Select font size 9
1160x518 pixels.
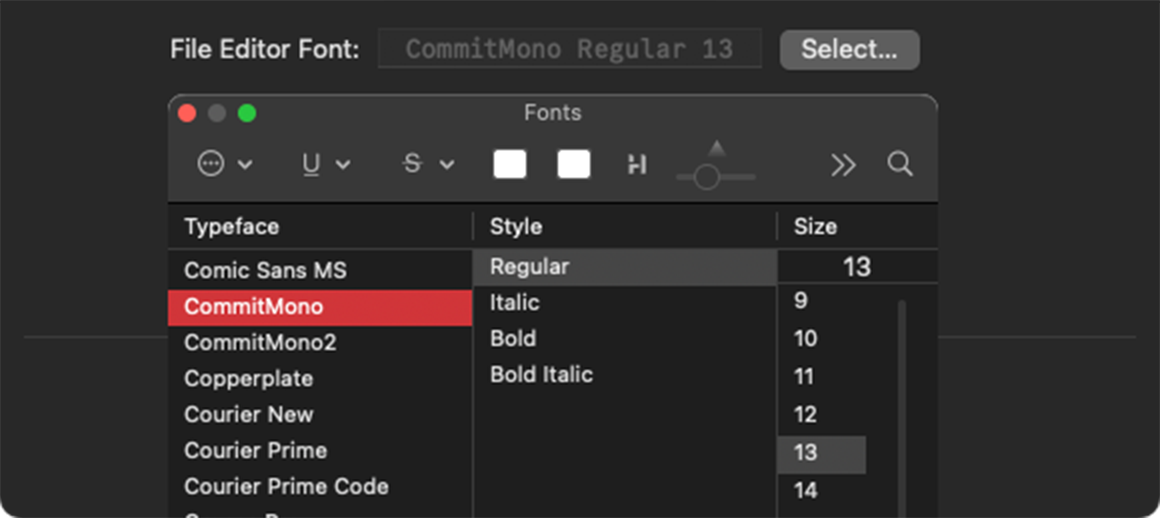click(822, 301)
